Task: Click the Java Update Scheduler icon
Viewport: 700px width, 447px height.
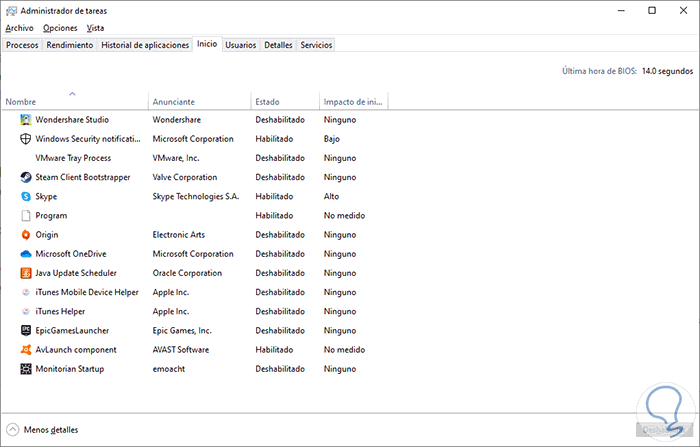Action: (x=26, y=273)
